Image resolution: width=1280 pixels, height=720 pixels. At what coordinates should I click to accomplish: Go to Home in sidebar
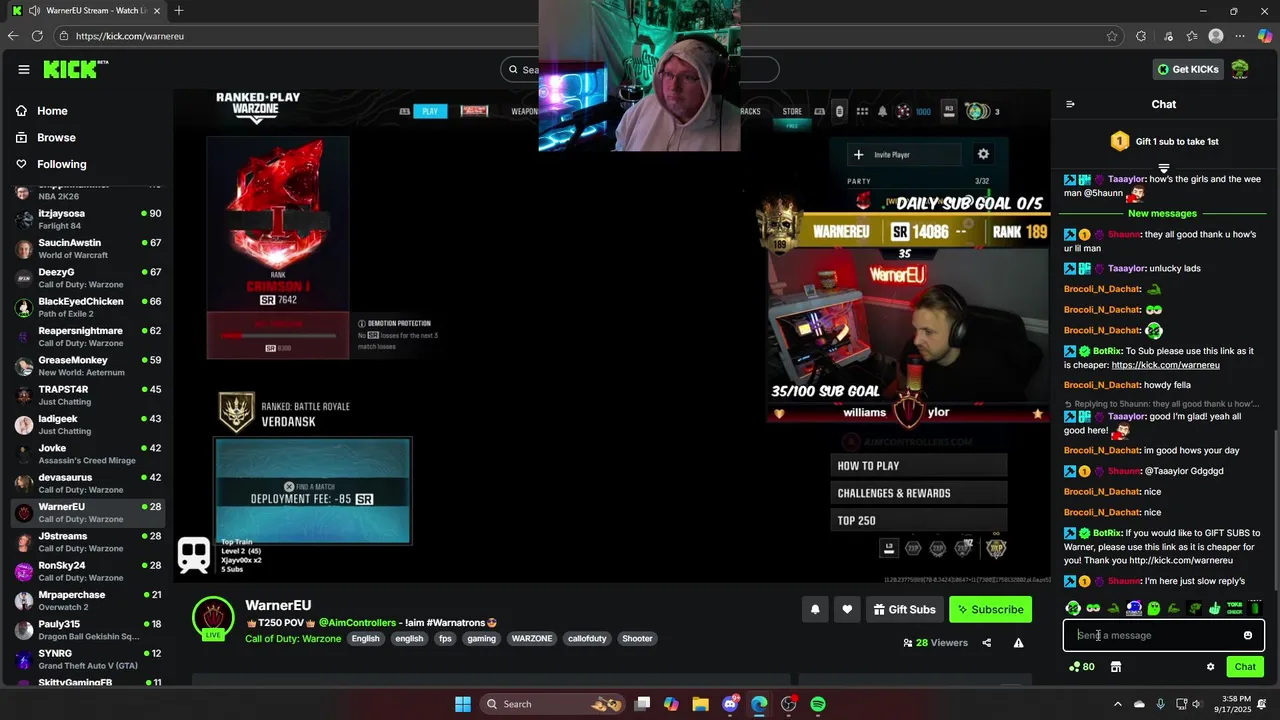click(52, 111)
